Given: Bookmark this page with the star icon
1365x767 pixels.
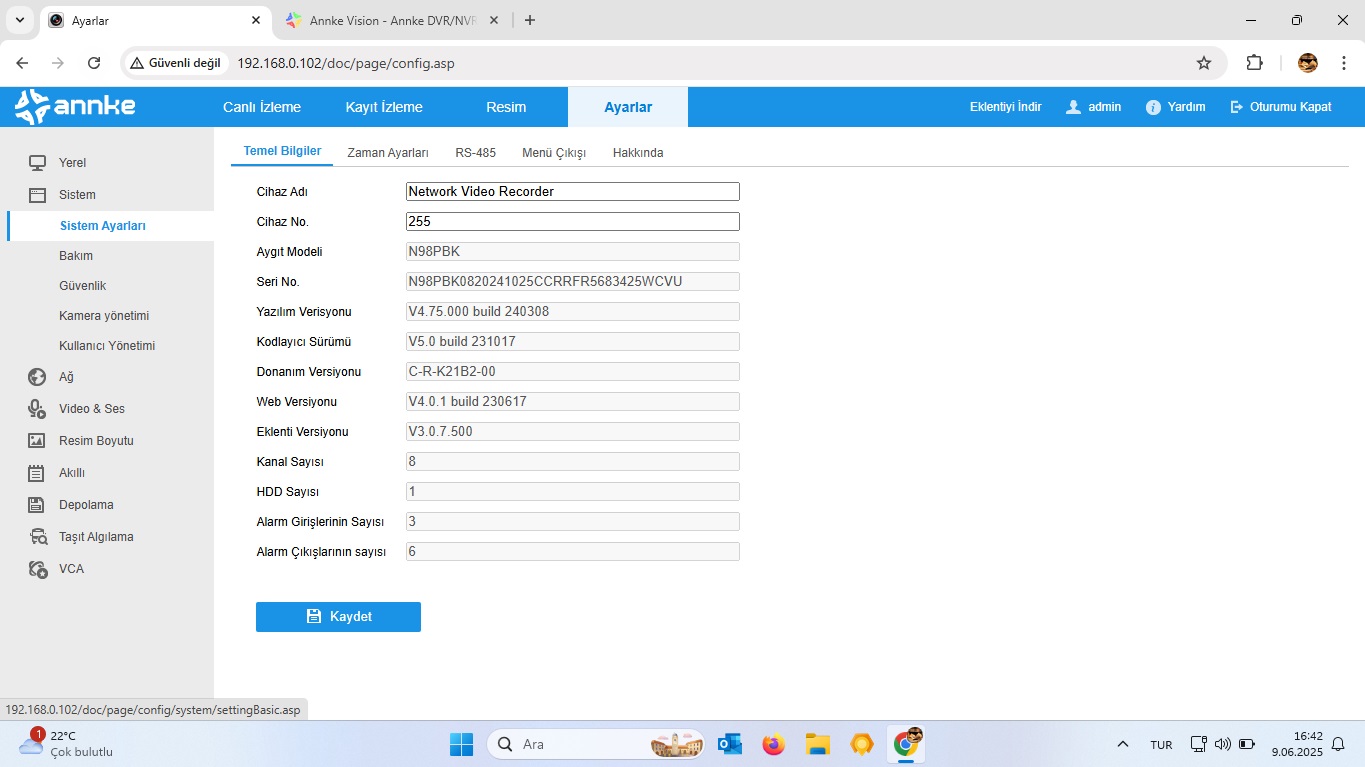Looking at the screenshot, I should [x=1204, y=63].
